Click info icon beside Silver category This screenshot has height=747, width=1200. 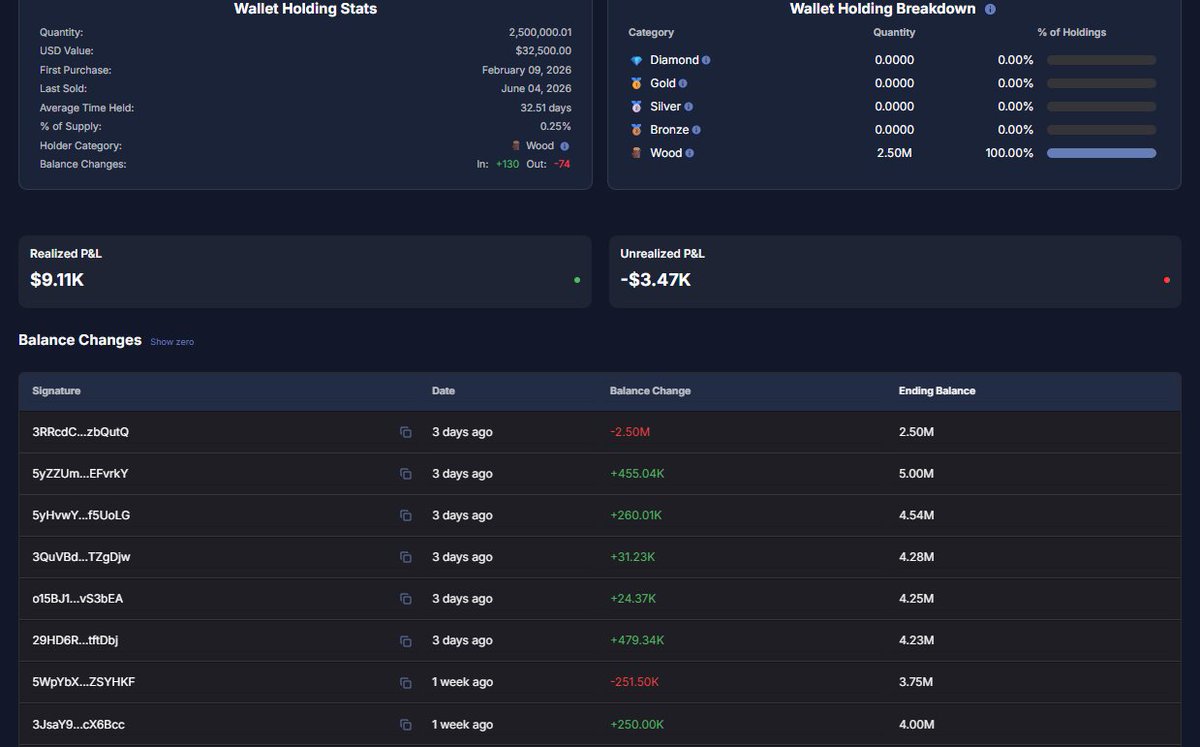[x=689, y=107]
